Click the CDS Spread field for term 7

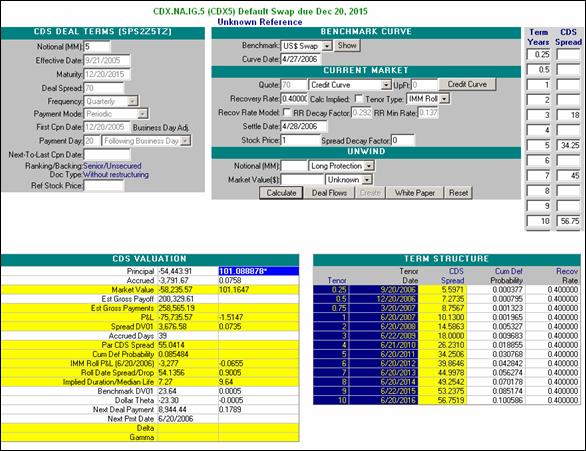[x=568, y=176]
